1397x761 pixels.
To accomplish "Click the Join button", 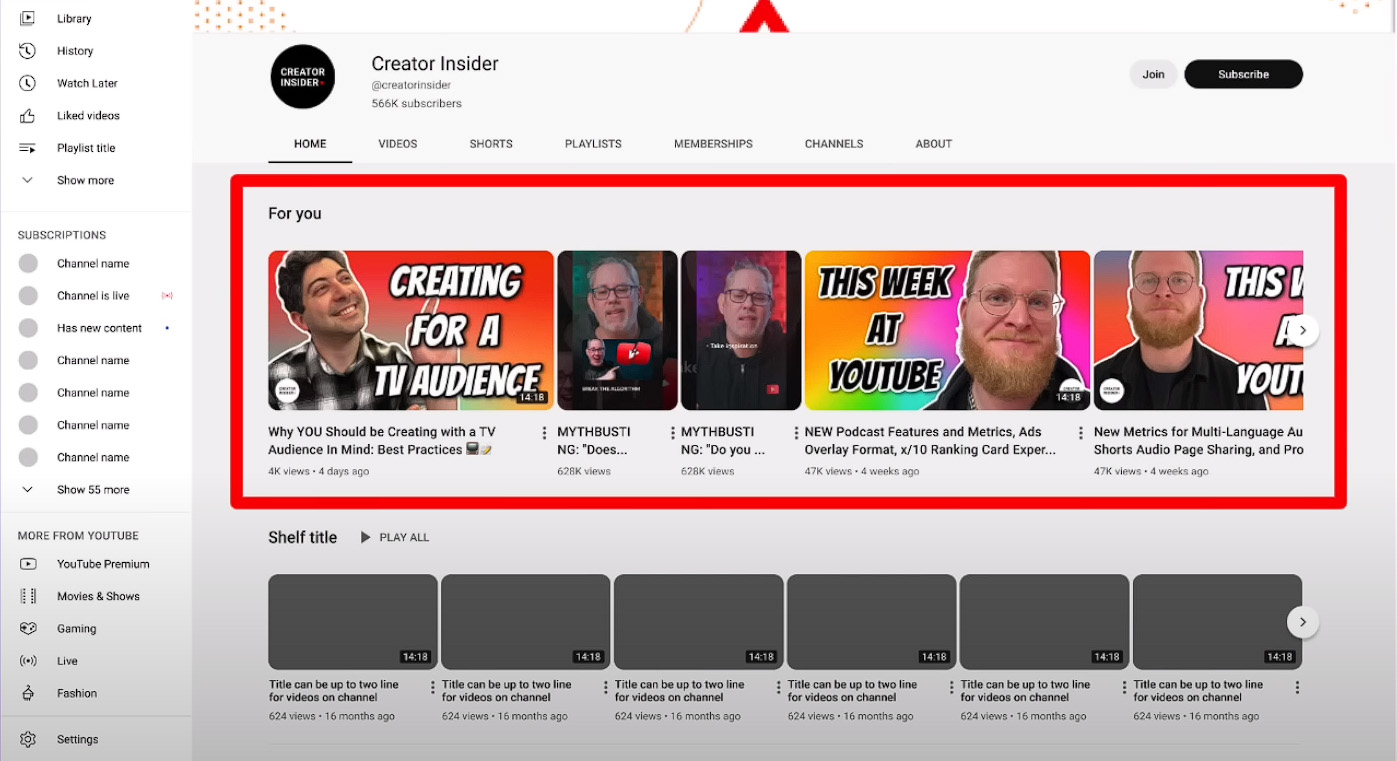I will pyautogui.click(x=1153, y=74).
